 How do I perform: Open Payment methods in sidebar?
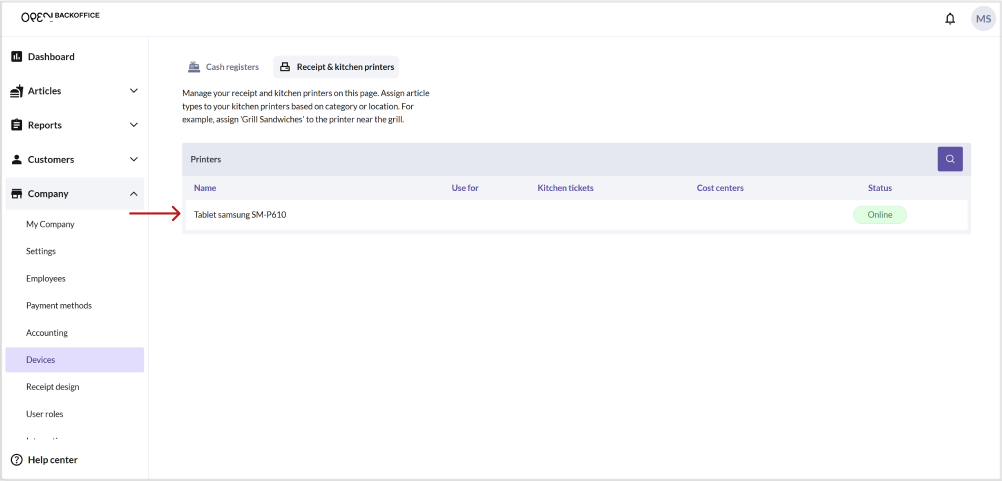click(59, 306)
